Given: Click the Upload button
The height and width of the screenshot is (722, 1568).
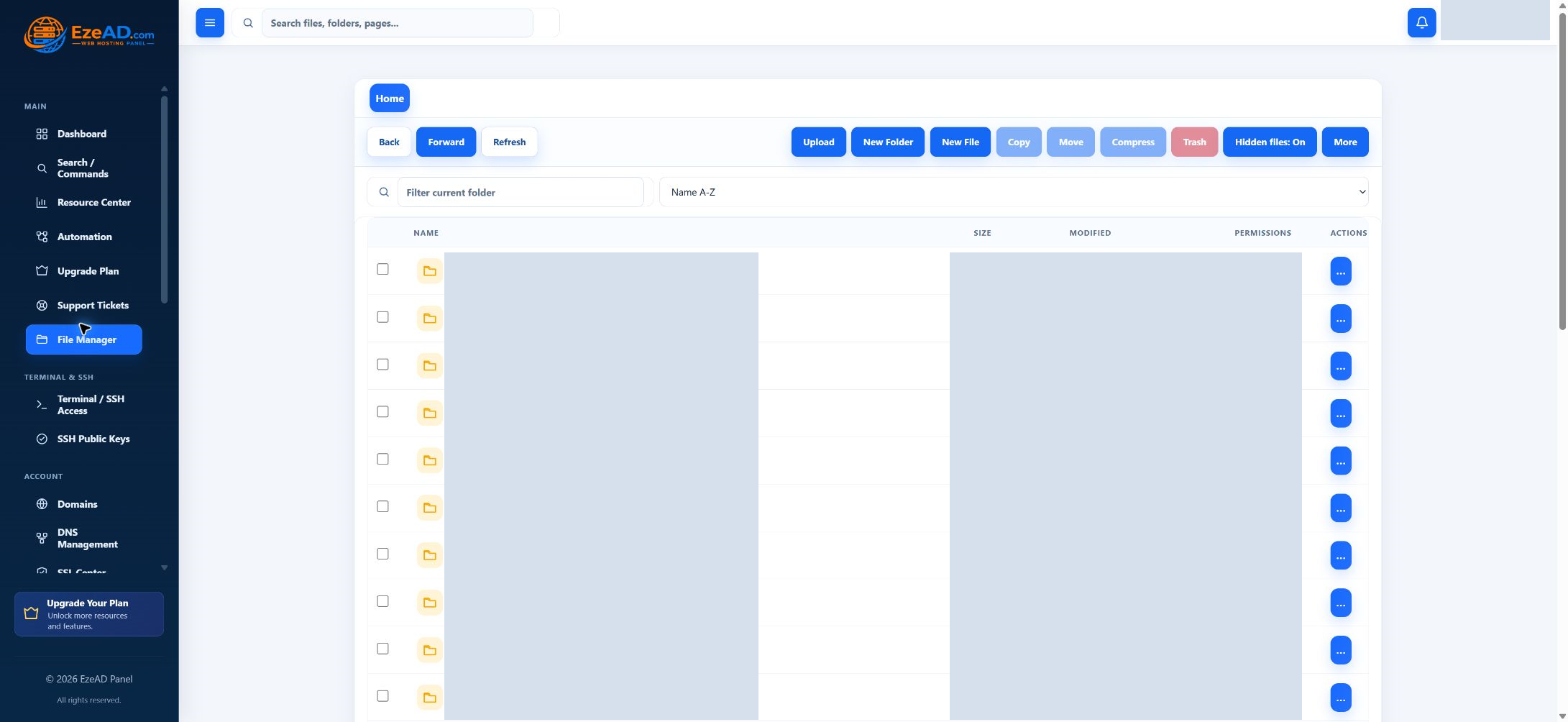Looking at the screenshot, I should [x=819, y=142].
